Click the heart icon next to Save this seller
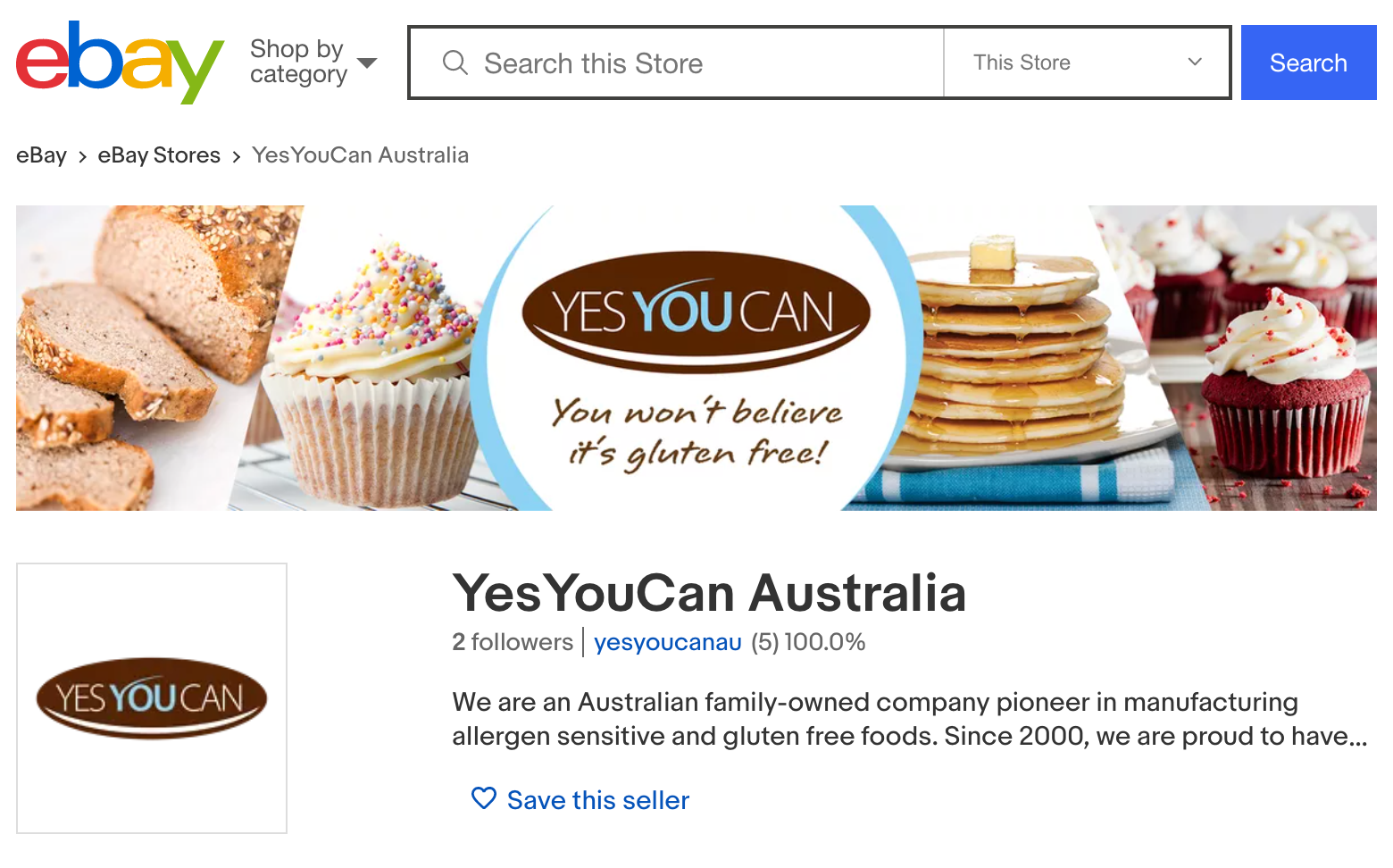The width and height of the screenshot is (1393, 868). click(482, 799)
